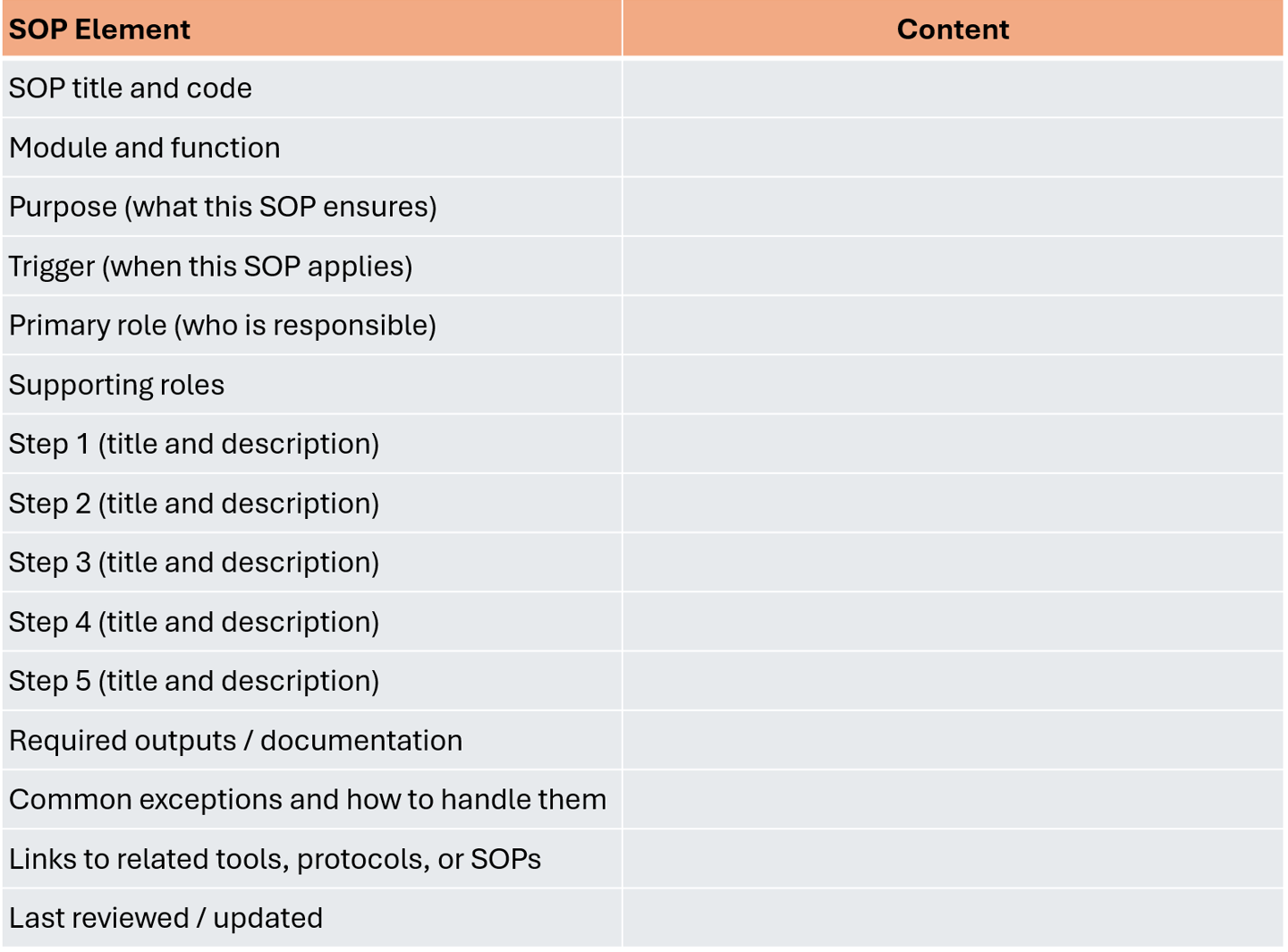Select the Content cell for Common exceptions row
Viewport: 1288px width, 952px height.
click(x=953, y=800)
